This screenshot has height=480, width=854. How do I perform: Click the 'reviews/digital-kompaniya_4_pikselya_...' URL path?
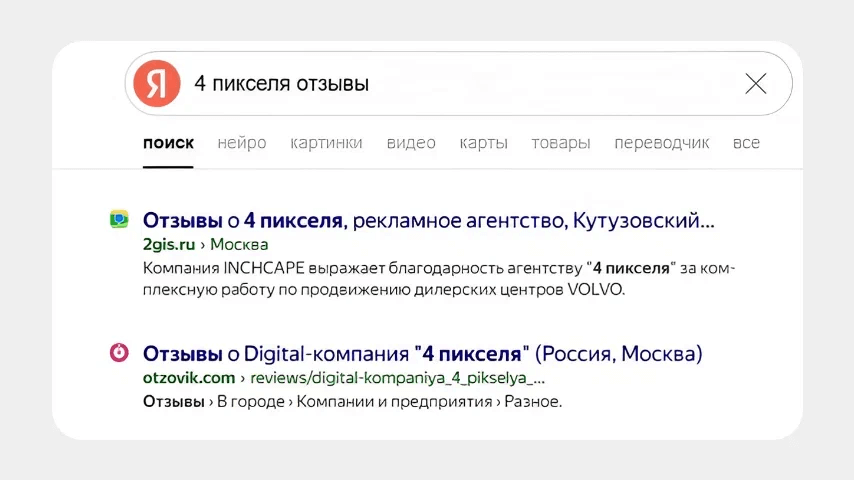(398, 378)
